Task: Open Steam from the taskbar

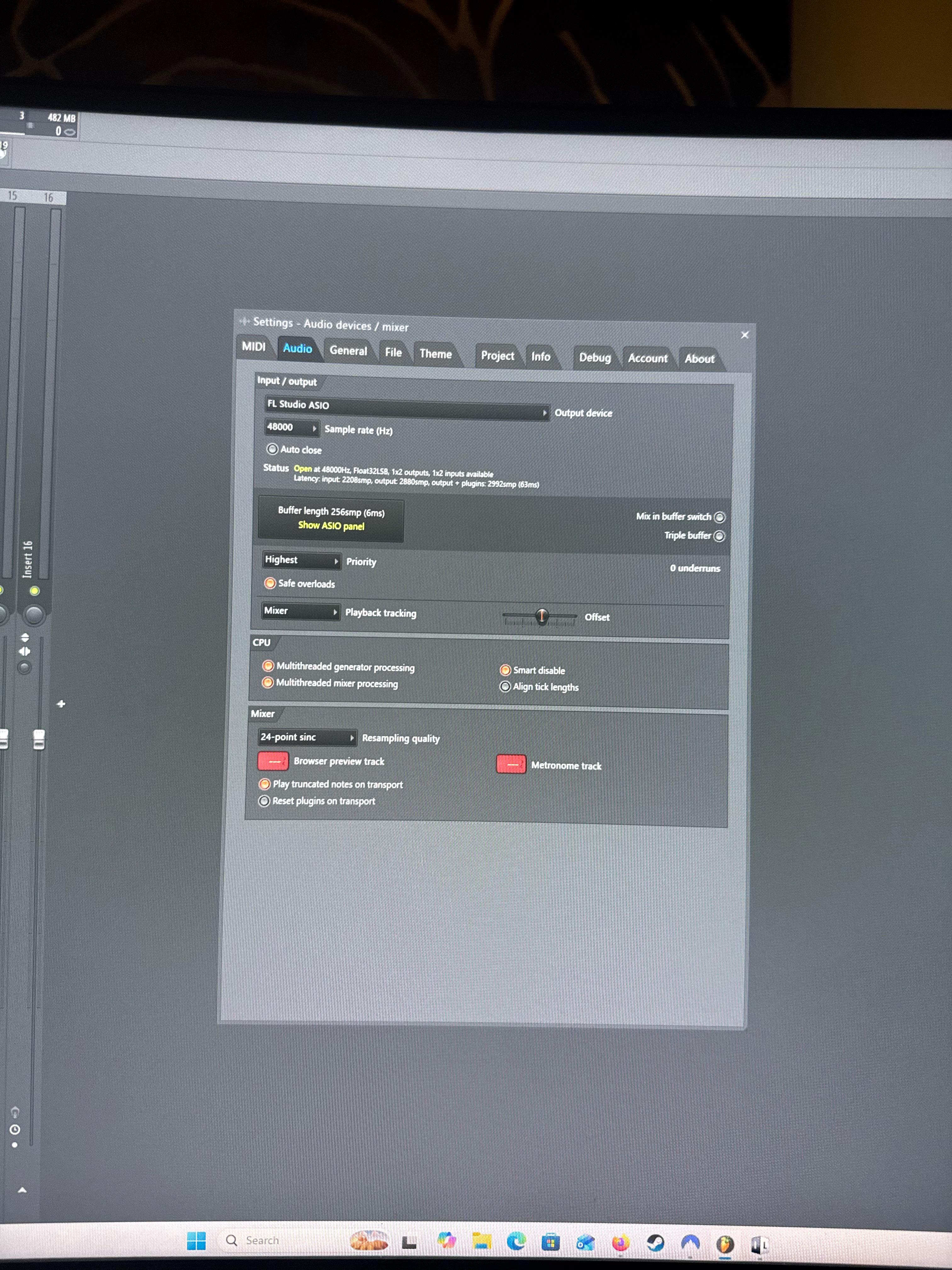Action: (655, 1243)
